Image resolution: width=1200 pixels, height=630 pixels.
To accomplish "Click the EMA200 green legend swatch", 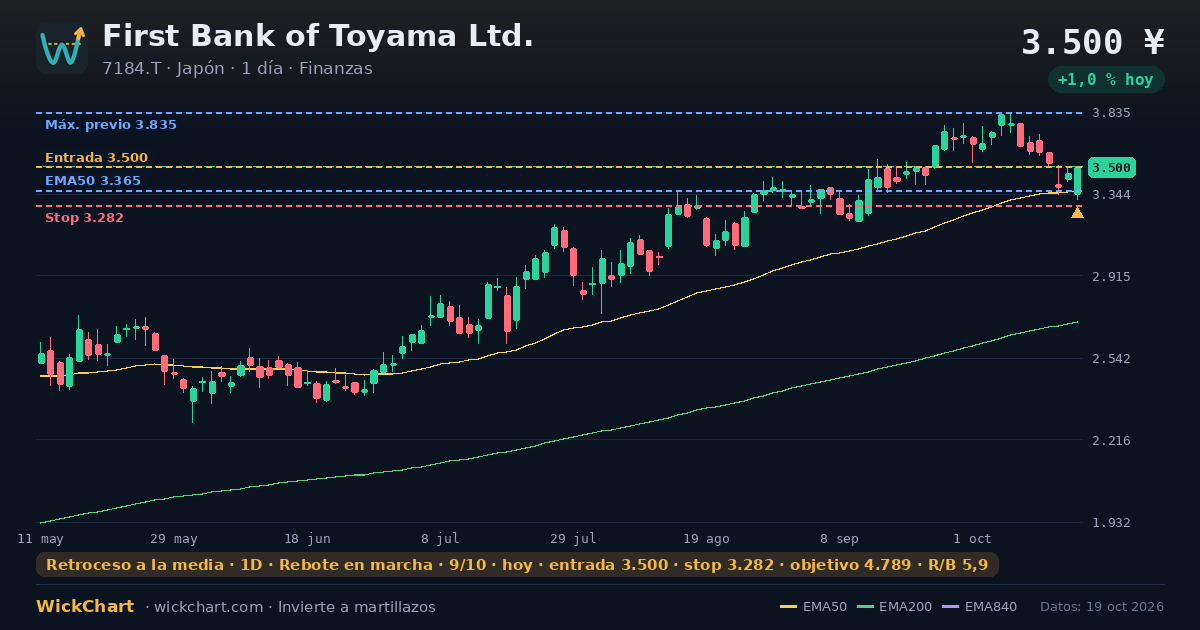I will click(865, 607).
